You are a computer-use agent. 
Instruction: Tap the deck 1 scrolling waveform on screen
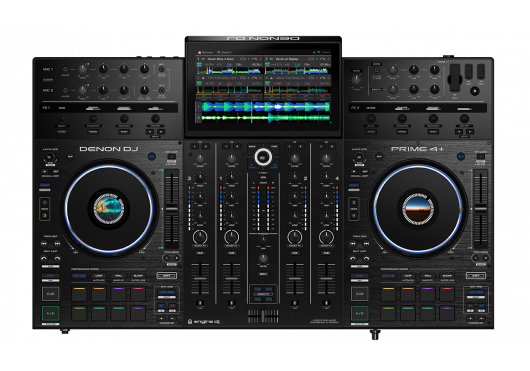(x=265, y=107)
